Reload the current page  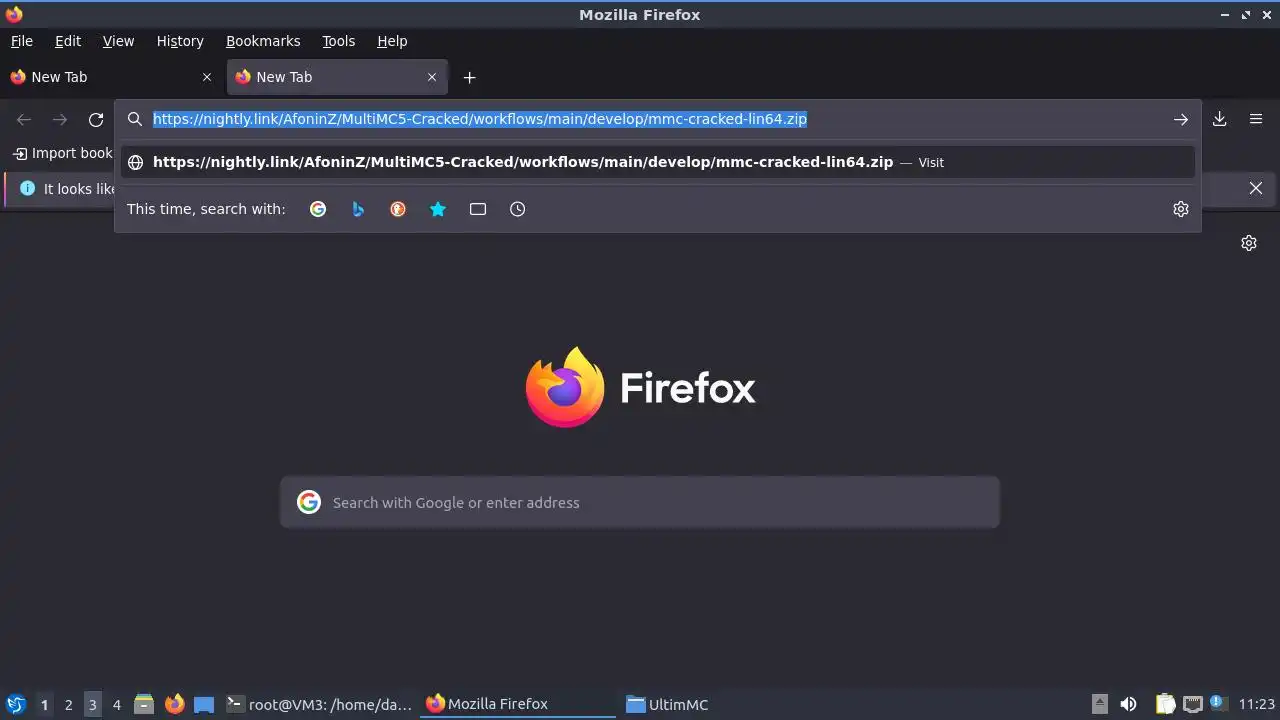96,120
